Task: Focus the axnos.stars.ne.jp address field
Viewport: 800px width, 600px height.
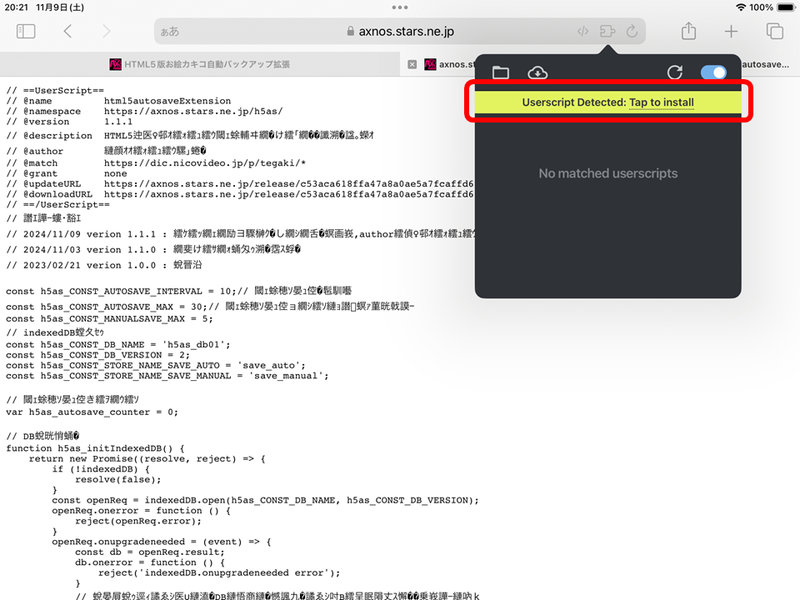Action: point(400,32)
